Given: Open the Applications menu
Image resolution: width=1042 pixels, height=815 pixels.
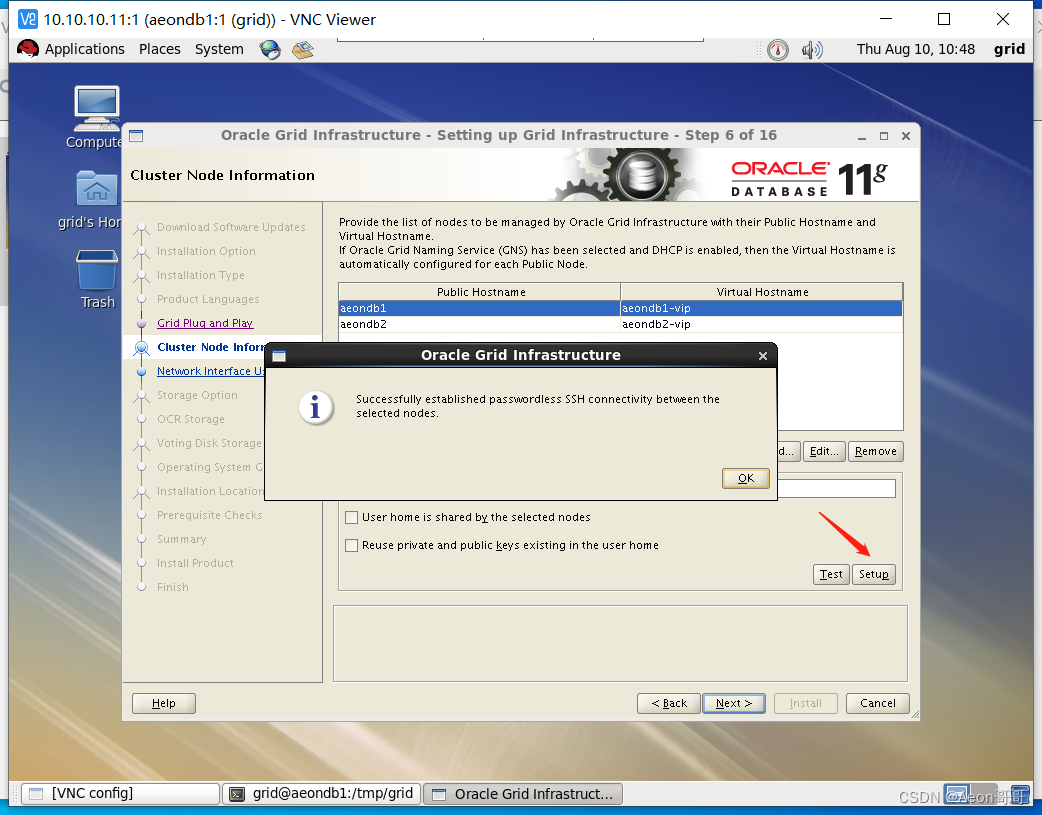Looking at the screenshot, I should tap(84, 48).
